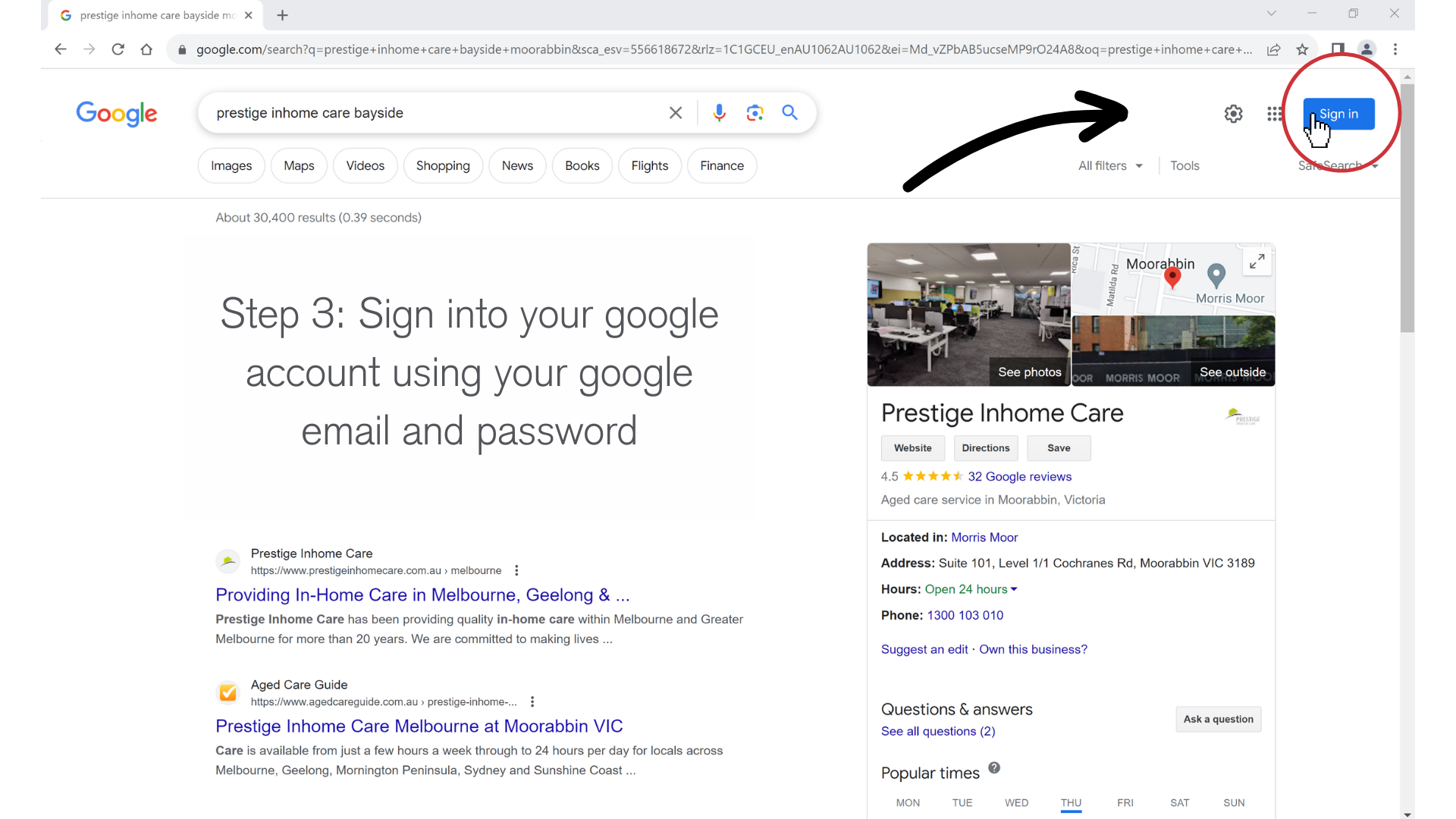The width and height of the screenshot is (1456, 819).
Task: Click the Save button
Action: click(x=1059, y=448)
